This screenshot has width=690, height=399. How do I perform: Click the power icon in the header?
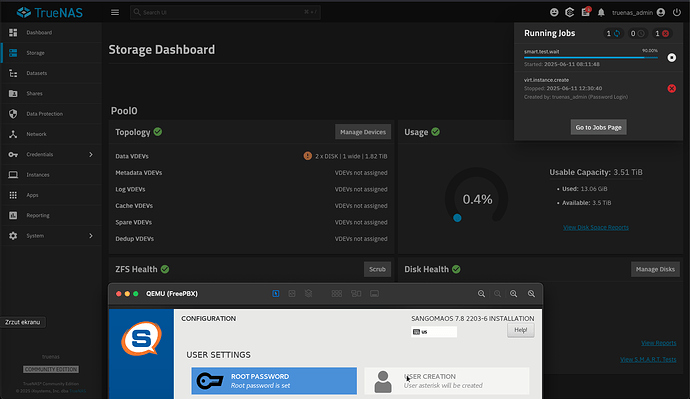pyautogui.click(x=677, y=12)
